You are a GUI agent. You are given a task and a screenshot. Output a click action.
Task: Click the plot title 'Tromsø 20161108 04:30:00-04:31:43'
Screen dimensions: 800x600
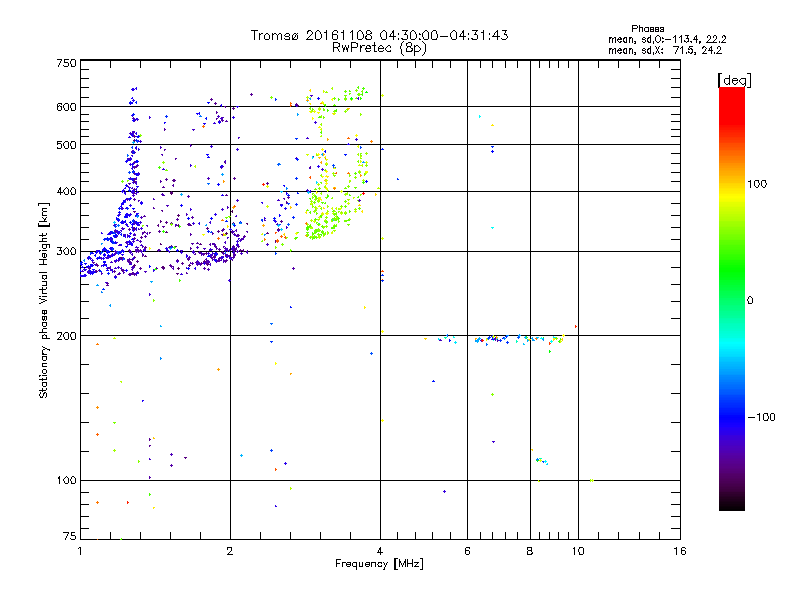tap(379, 35)
